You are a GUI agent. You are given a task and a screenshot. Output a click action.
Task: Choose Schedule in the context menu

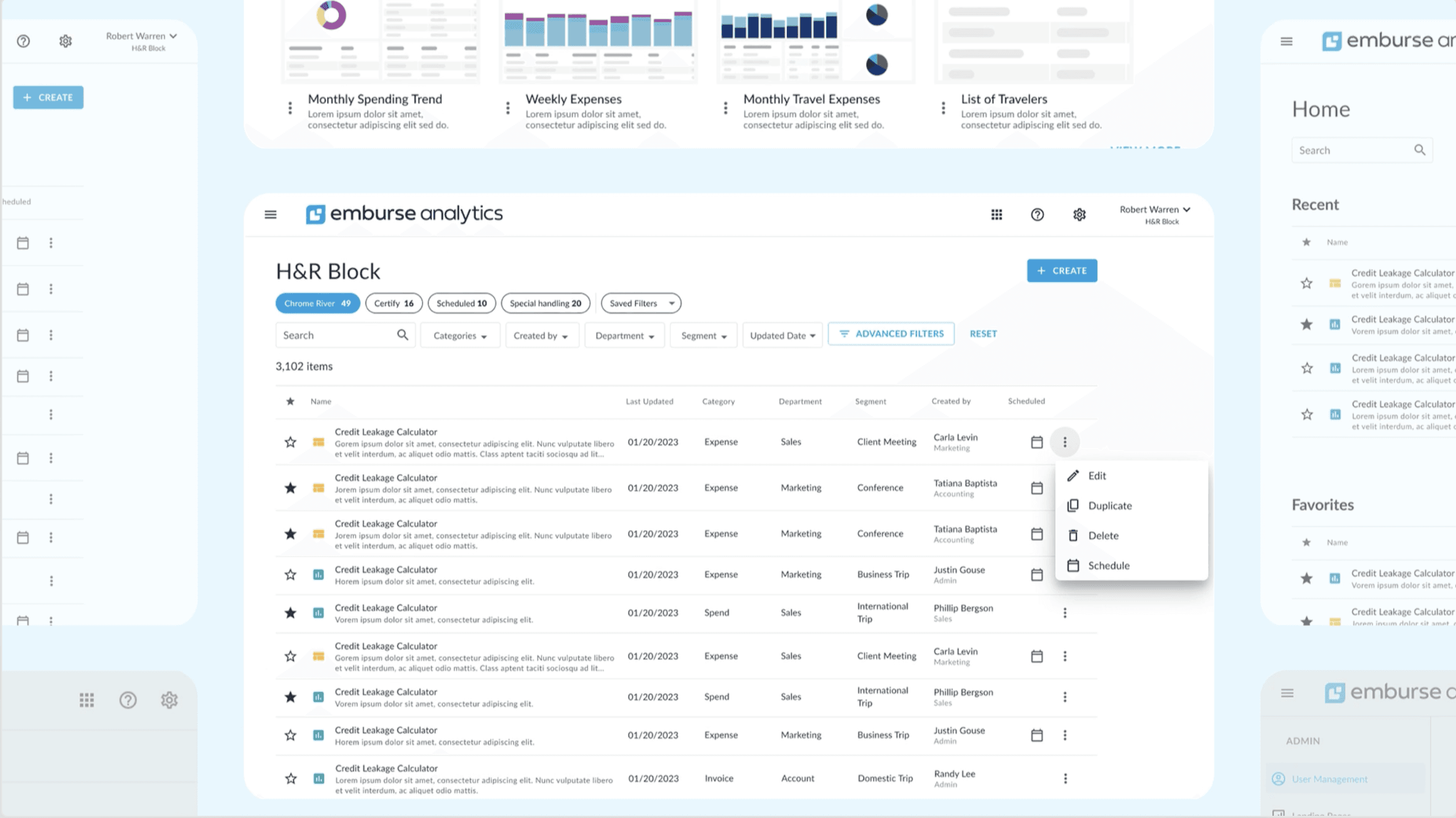pos(1108,565)
